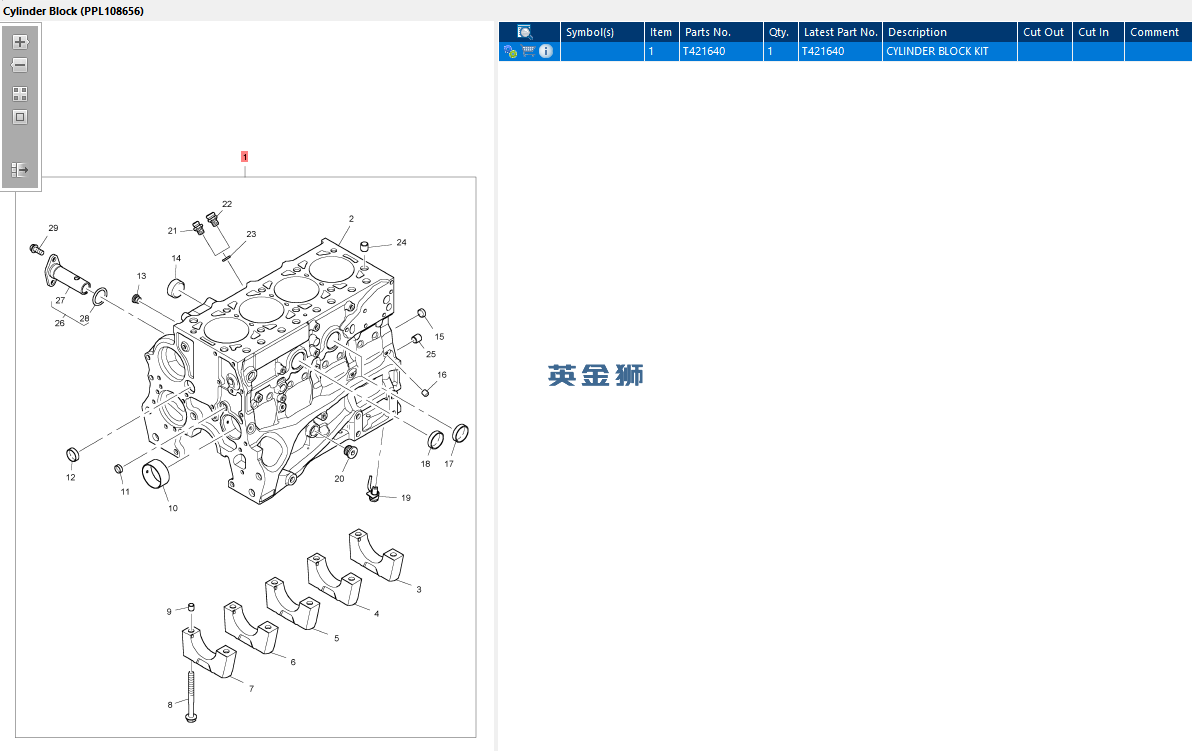Viewport: 1192px width, 751px height.
Task: Click callout 3 by the bearing cap
Action: (419, 590)
